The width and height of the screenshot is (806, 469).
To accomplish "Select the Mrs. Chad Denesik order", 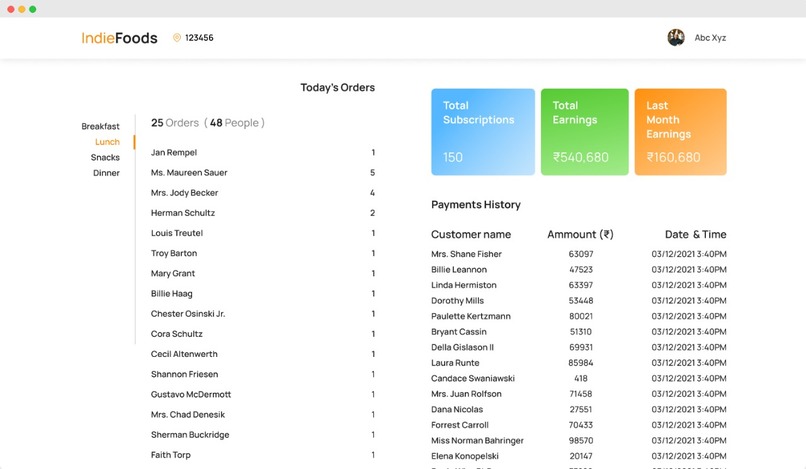I will [263, 414].
